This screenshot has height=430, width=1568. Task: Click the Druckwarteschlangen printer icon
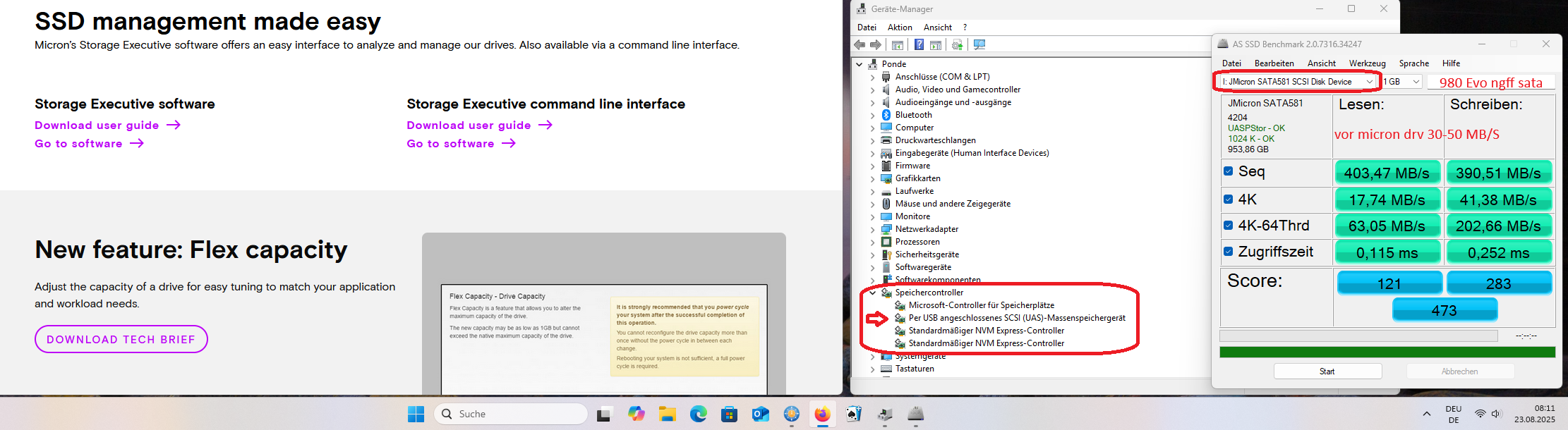[x=886, y=140]
